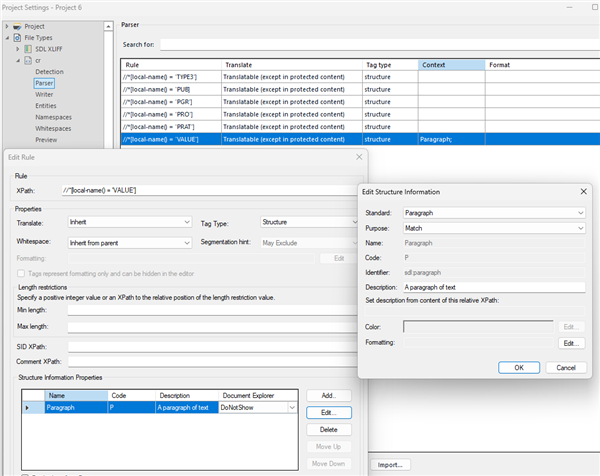Click the Document Explorer column header
This screenshot has width=600, height=476.
coord(258,396)
